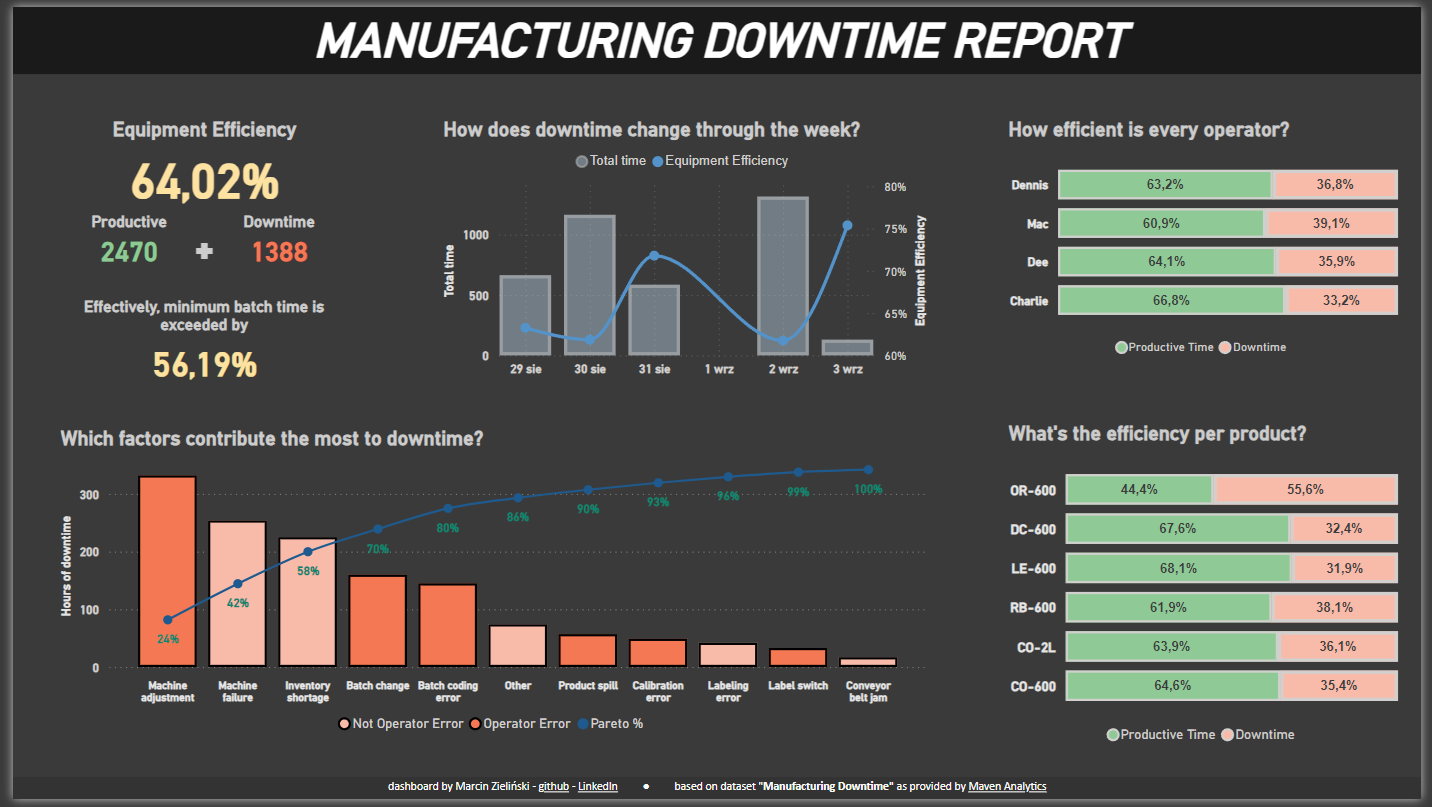
Task: Click the 64,02% Equipment Efficiency value
Action: coord(204,182)
